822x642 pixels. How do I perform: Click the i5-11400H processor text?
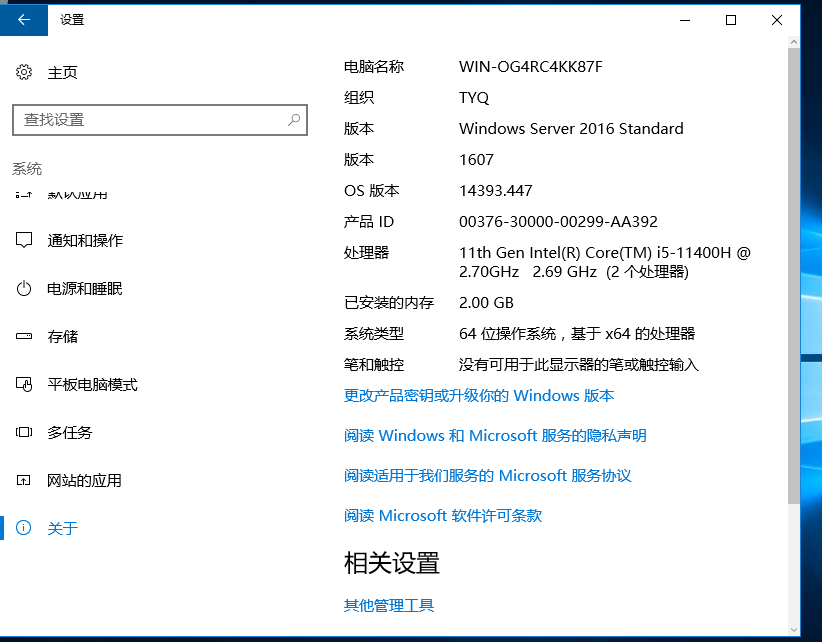(605, 262)
